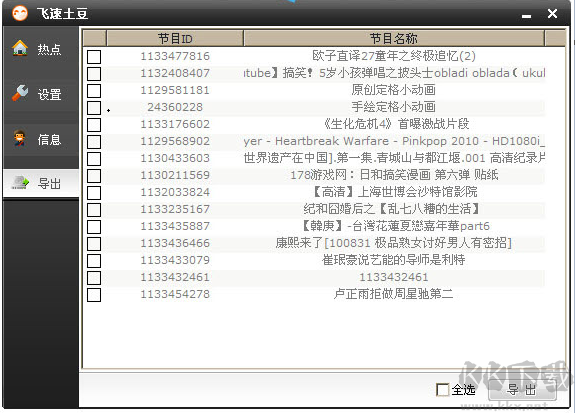Viewport: 575px width, 413px height.
Task: Open the 热点 house icon
Action: pyautogui.click(x=20, y=48)
